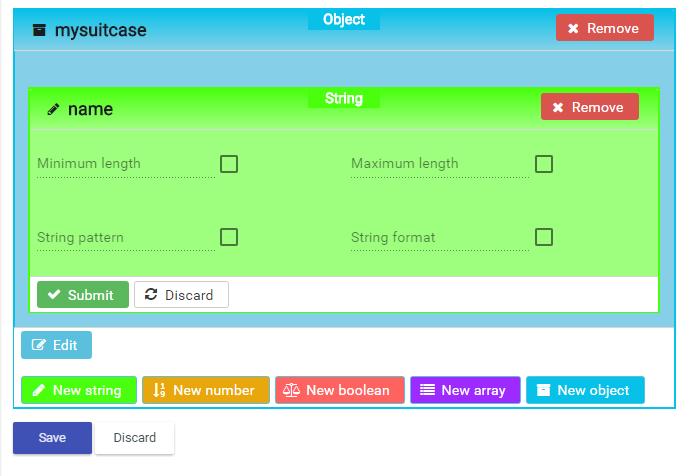The height and width of the screenshot is (476, 689).
Task: Remove the name string property
Action: (590, 107)
